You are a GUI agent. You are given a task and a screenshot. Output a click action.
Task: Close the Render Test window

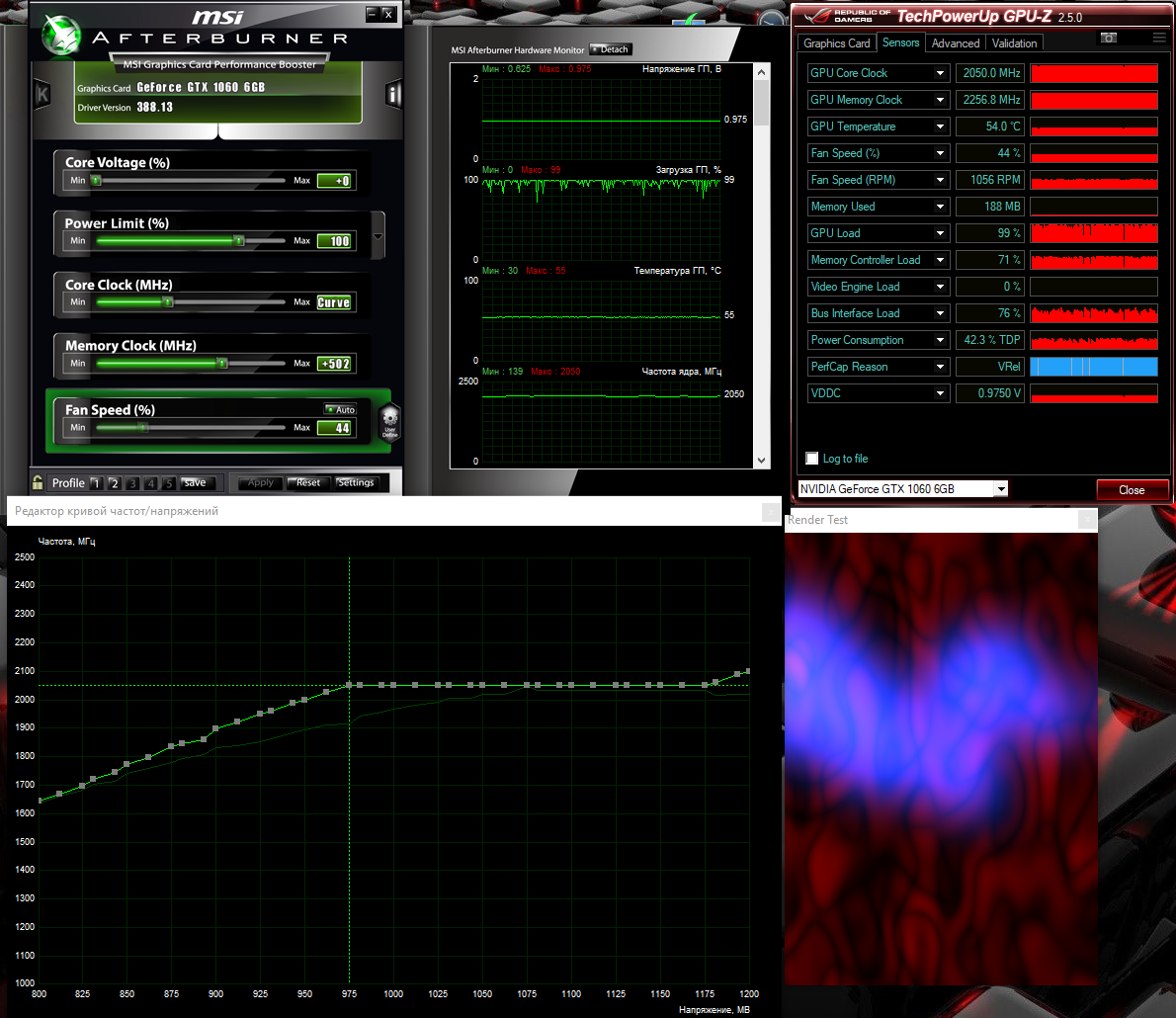point(1087,519)
